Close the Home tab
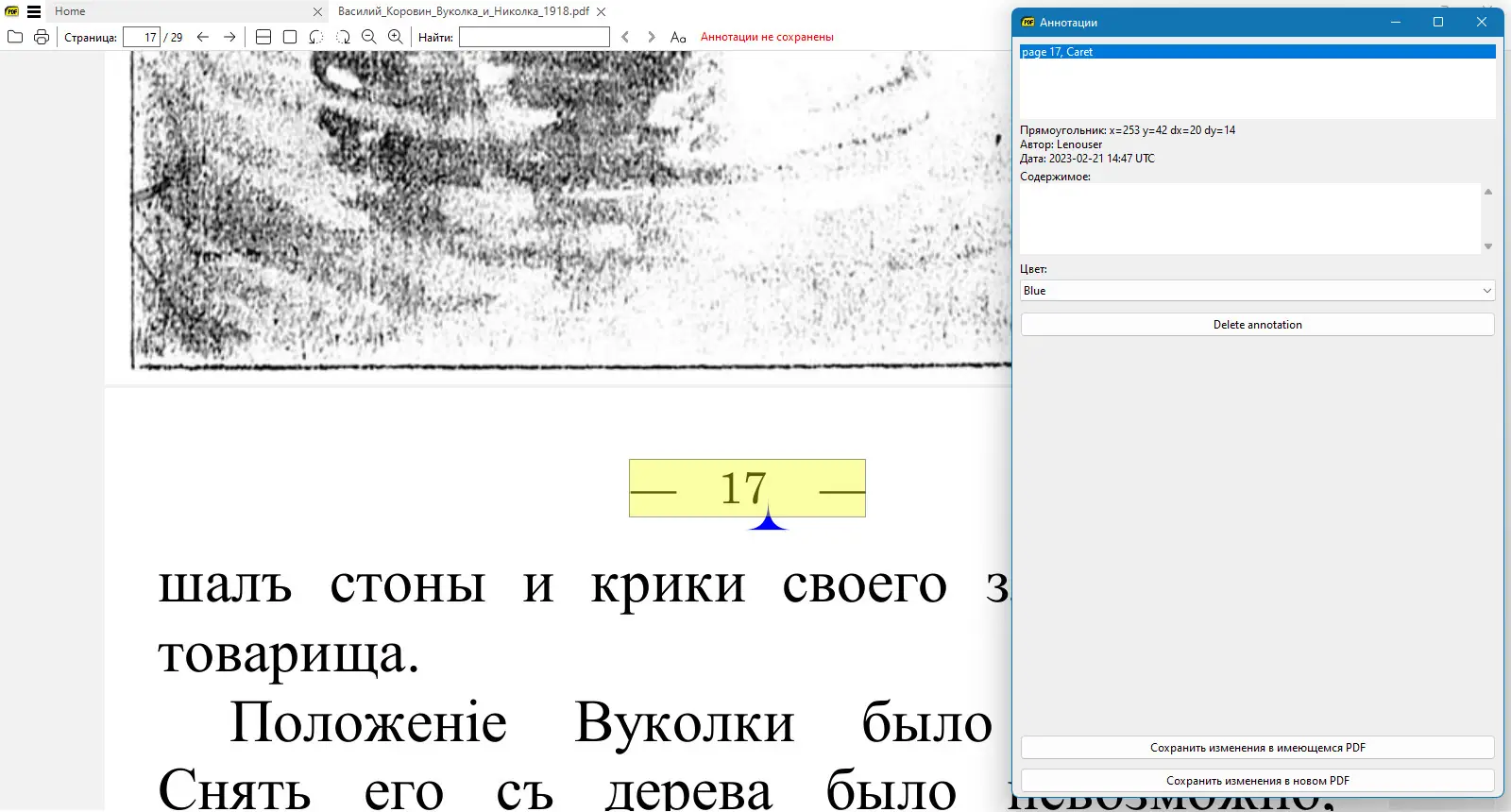The width and height of the screenshot is (1511, 812). tap(317, 12)
